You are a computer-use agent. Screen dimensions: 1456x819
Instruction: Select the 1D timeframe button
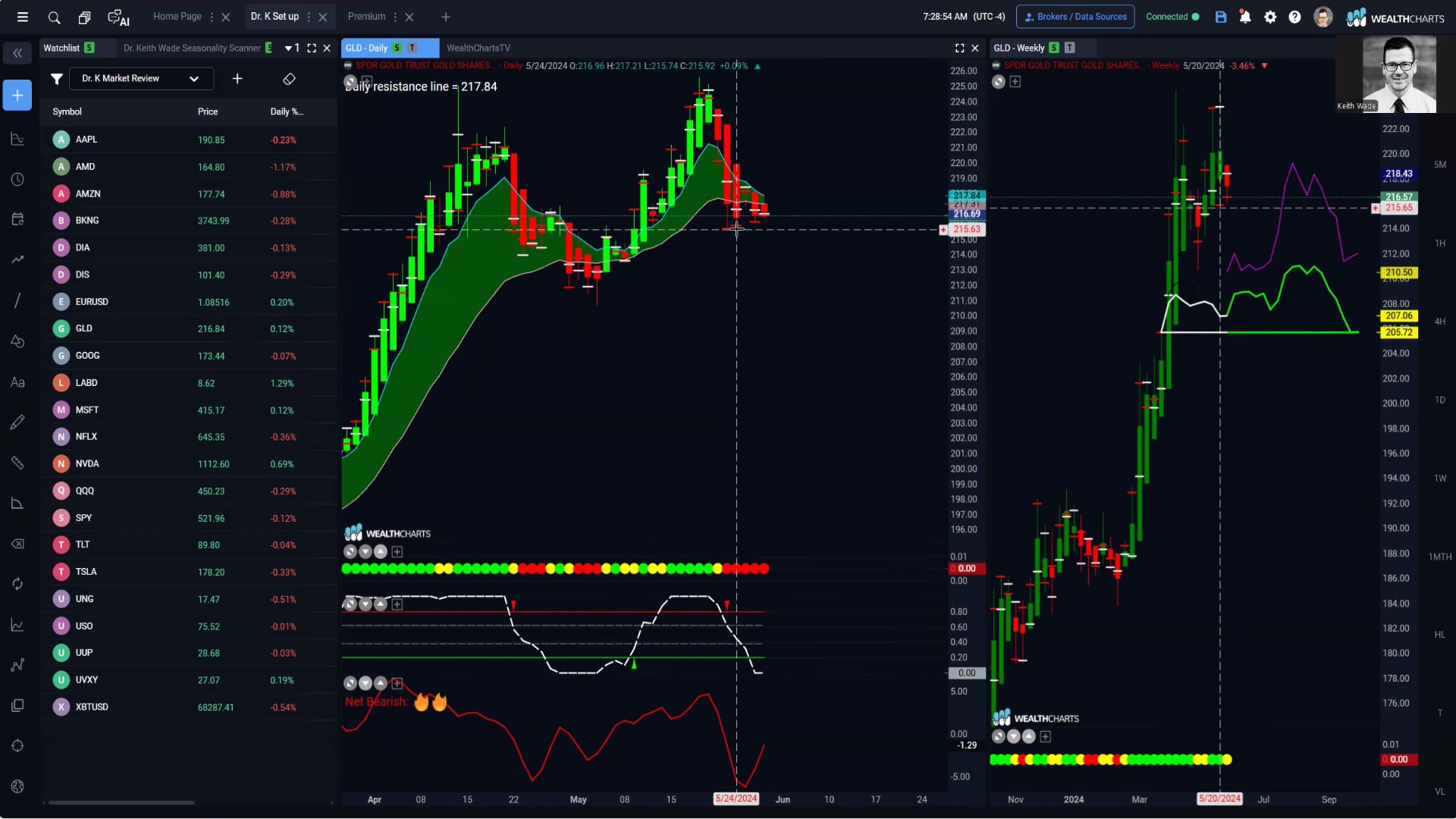click(1440, 400)
